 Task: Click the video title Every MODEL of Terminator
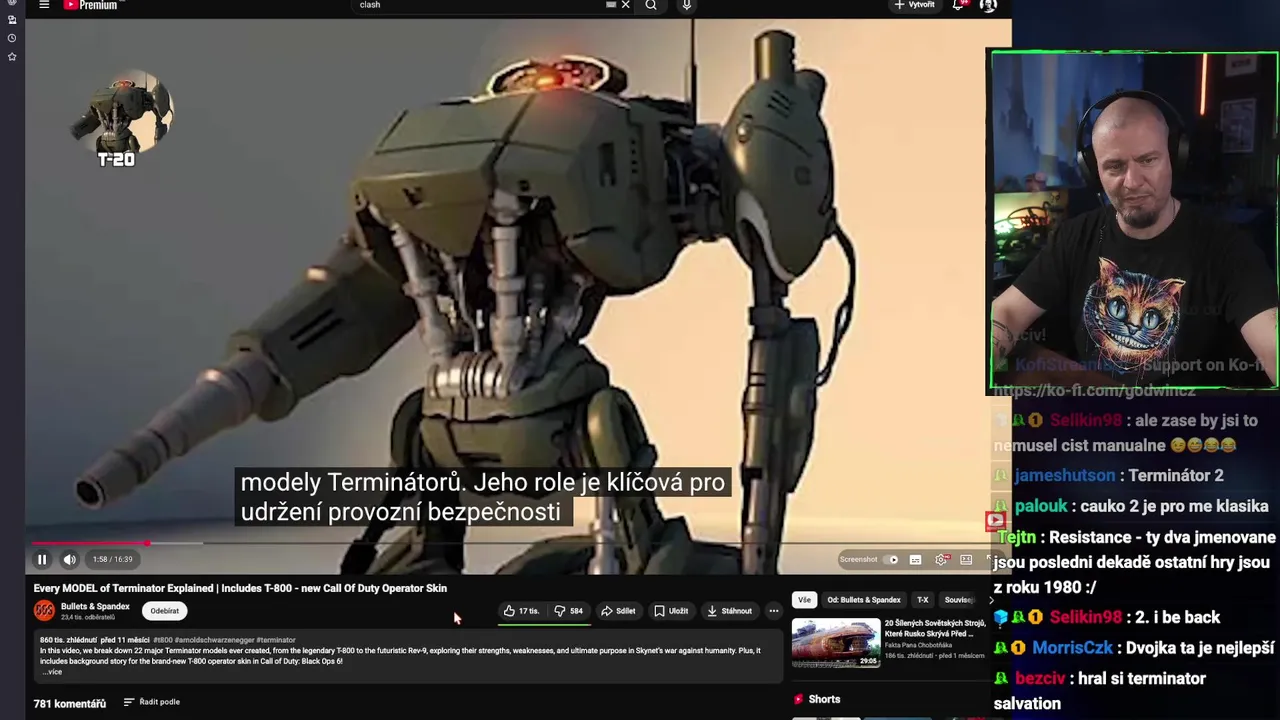tap(240, 588)
